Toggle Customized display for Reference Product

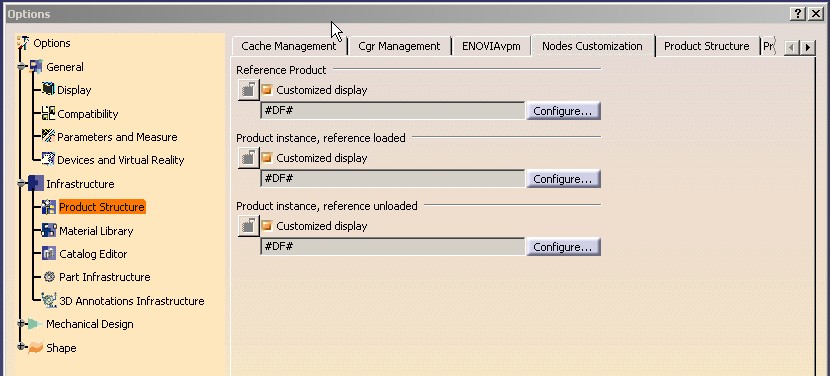pos(267,90)
